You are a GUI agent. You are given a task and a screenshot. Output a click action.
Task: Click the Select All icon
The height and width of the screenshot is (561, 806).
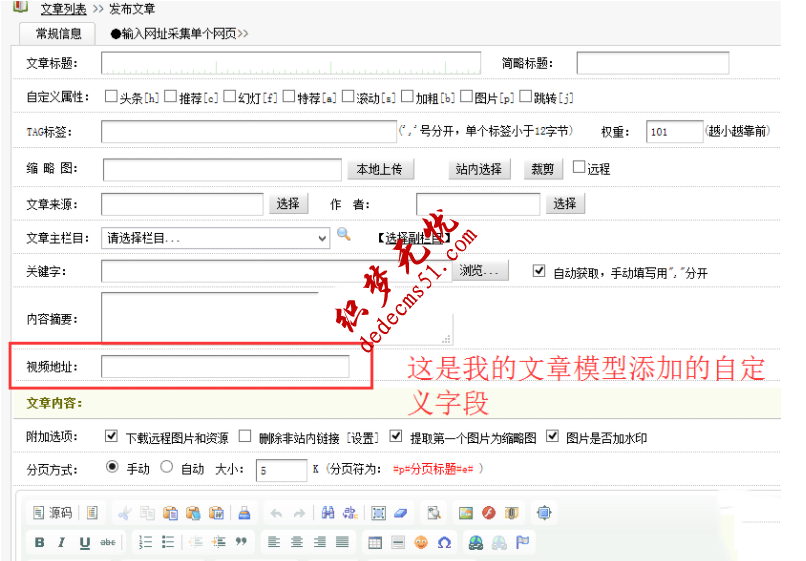coord(378,513)
